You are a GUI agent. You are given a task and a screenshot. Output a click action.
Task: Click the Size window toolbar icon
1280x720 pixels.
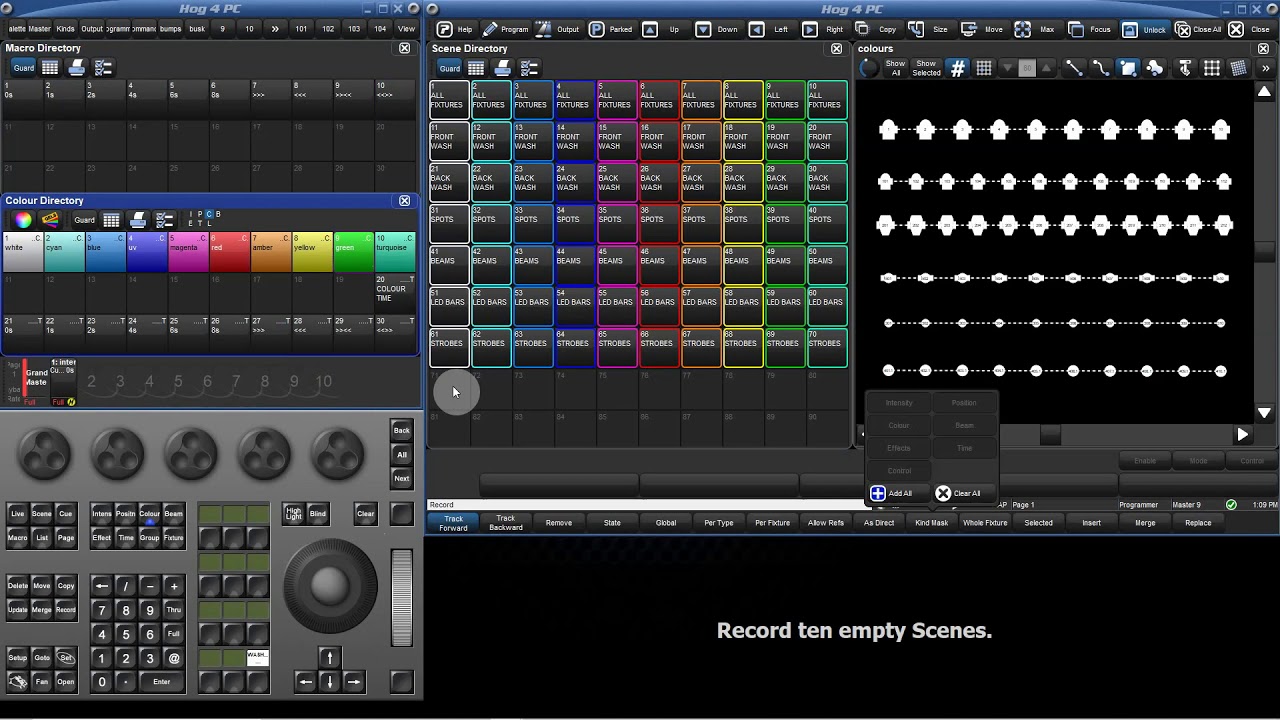pyautogui.click(x=930, y=29)
